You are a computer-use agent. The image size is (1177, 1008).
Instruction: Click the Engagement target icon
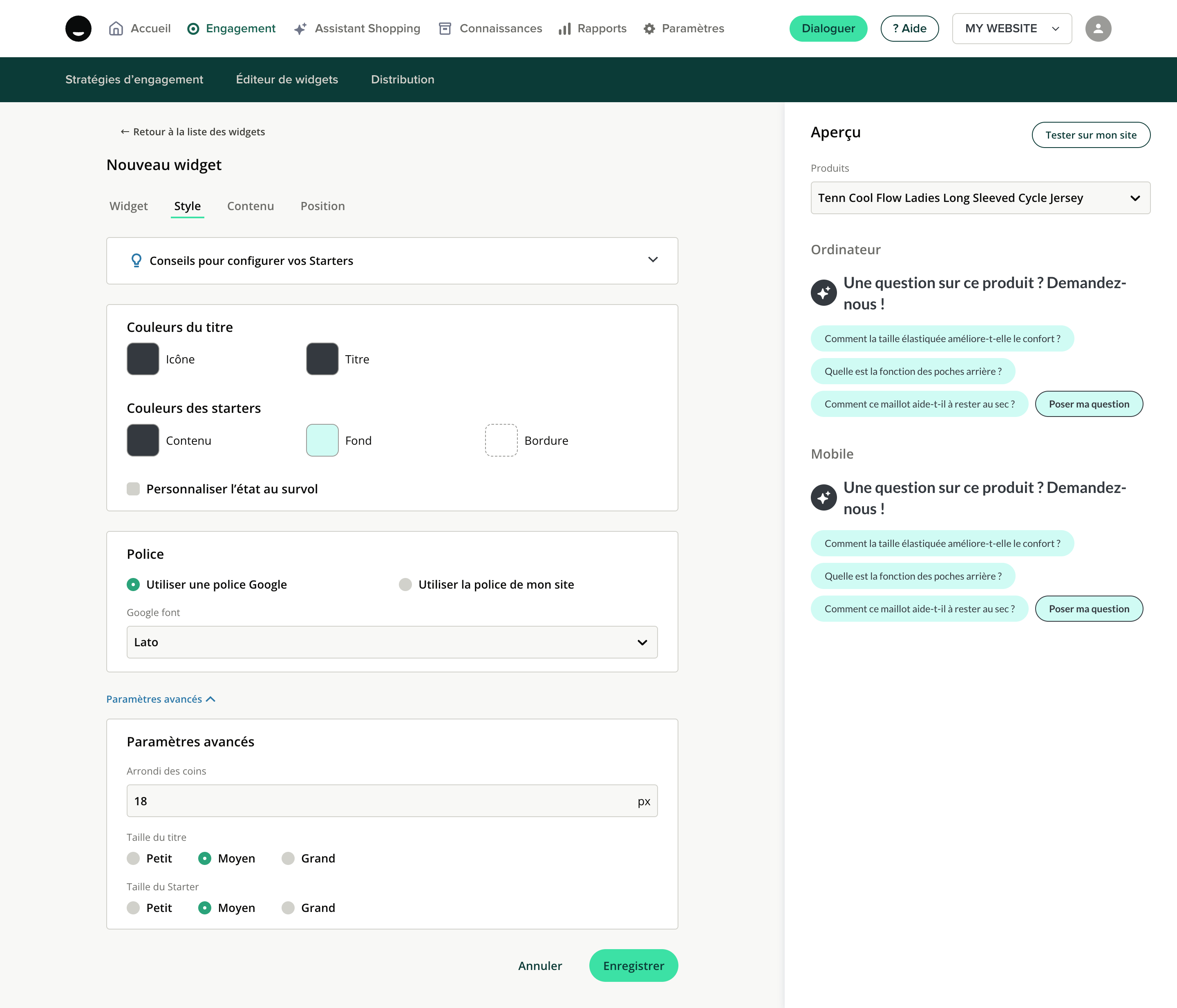pyautogui.click(x=193, y=29)
